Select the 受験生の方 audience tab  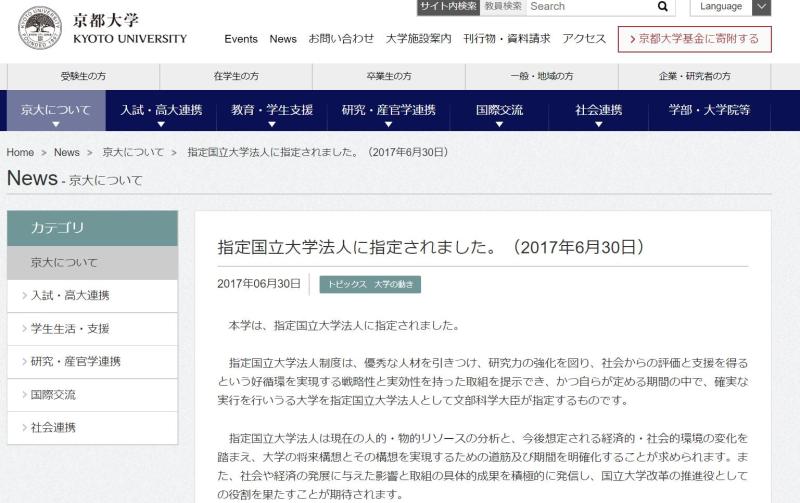click(83, 77)
